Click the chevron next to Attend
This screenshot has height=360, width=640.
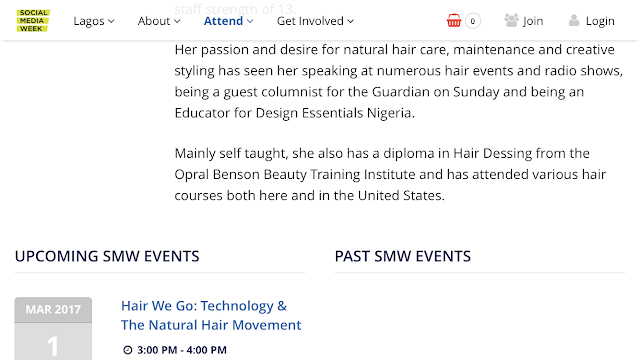tap(250, 21)
